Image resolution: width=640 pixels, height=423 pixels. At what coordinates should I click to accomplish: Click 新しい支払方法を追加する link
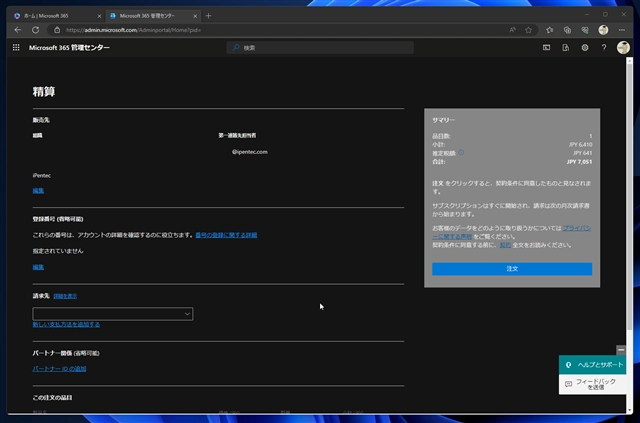click(x=66, y=324)
